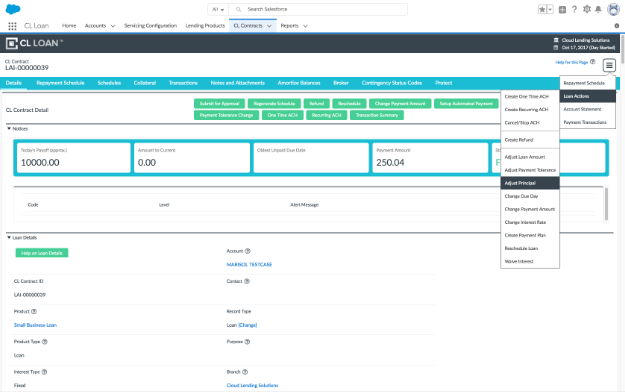
Task: Focus the Search Salesforce field
Action: click(318, 9)
